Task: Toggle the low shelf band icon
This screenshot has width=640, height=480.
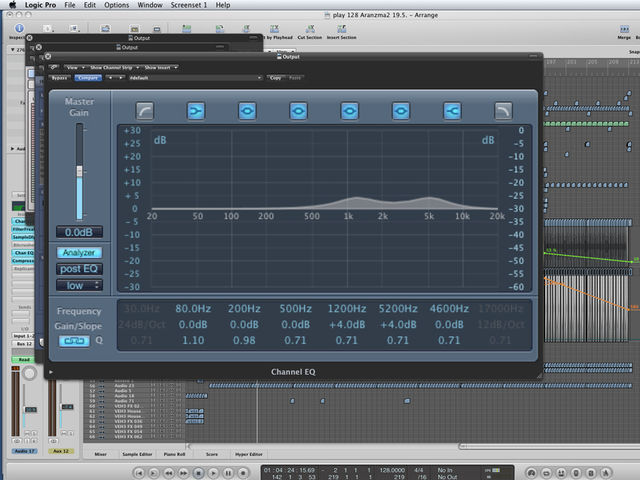Action: click(x=196, y=111)
